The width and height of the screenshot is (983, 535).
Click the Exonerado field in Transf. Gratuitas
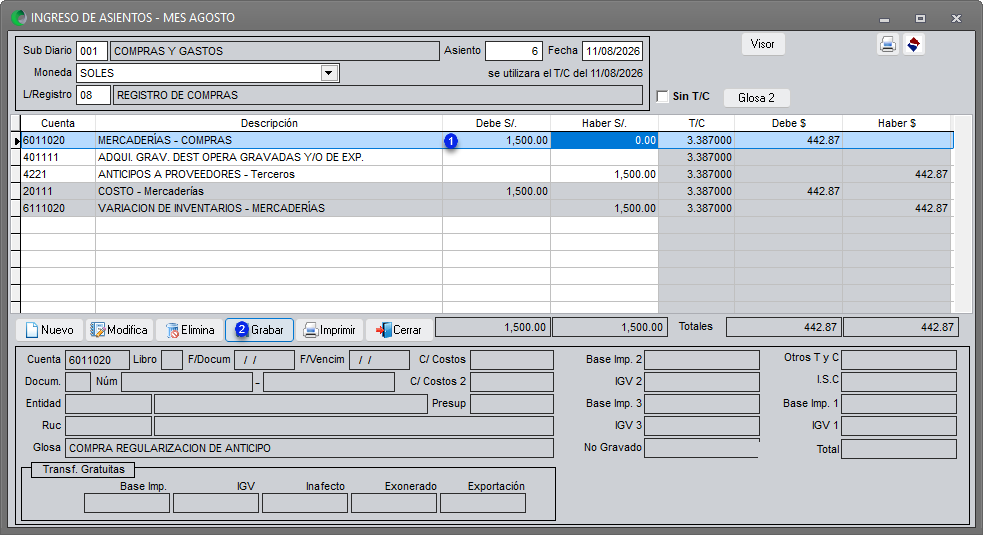394,503
